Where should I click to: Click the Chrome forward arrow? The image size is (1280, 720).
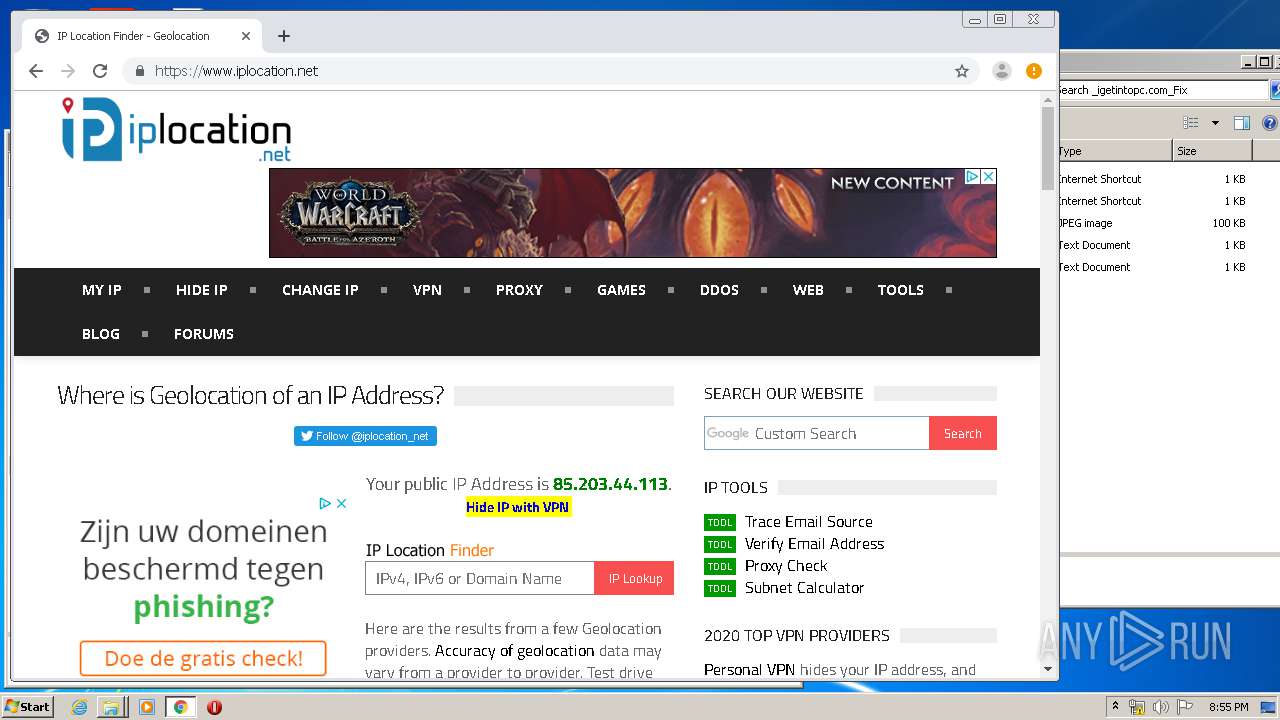click(x=68, y=71)
